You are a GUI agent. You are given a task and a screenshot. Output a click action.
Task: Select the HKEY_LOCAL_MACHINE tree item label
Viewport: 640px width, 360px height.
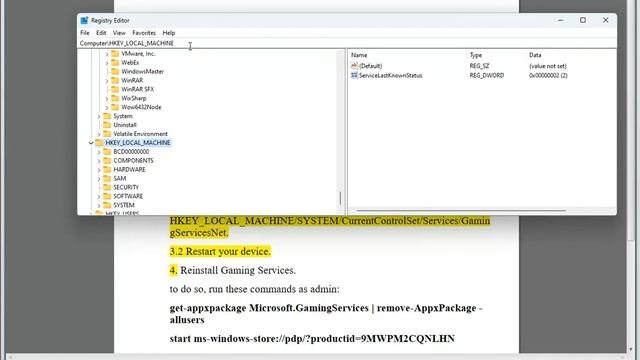click(x=138, y=143)
